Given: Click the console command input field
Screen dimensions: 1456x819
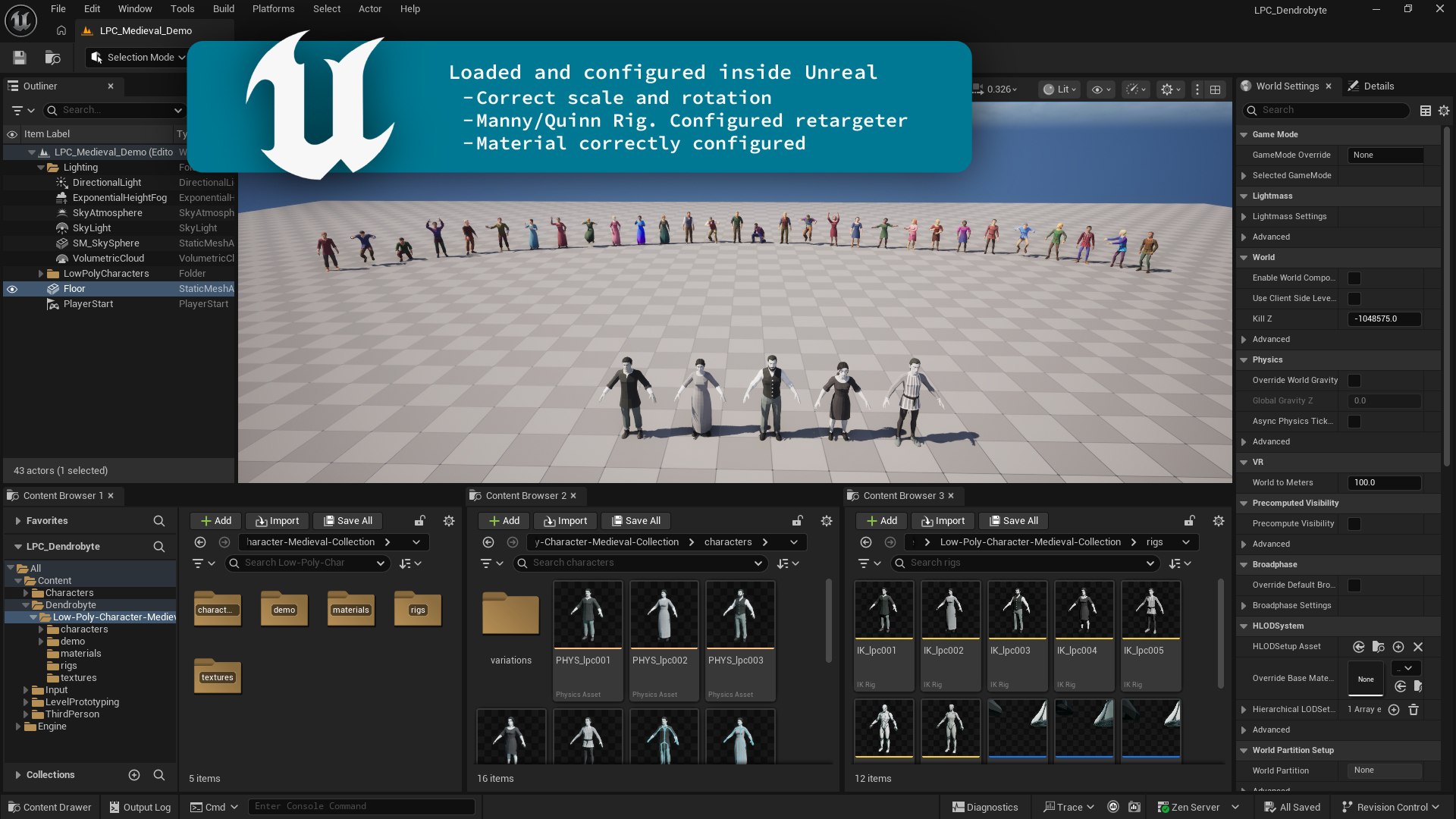Looking at the screenshot, I should pyautogui.click(x=362, y=807).
